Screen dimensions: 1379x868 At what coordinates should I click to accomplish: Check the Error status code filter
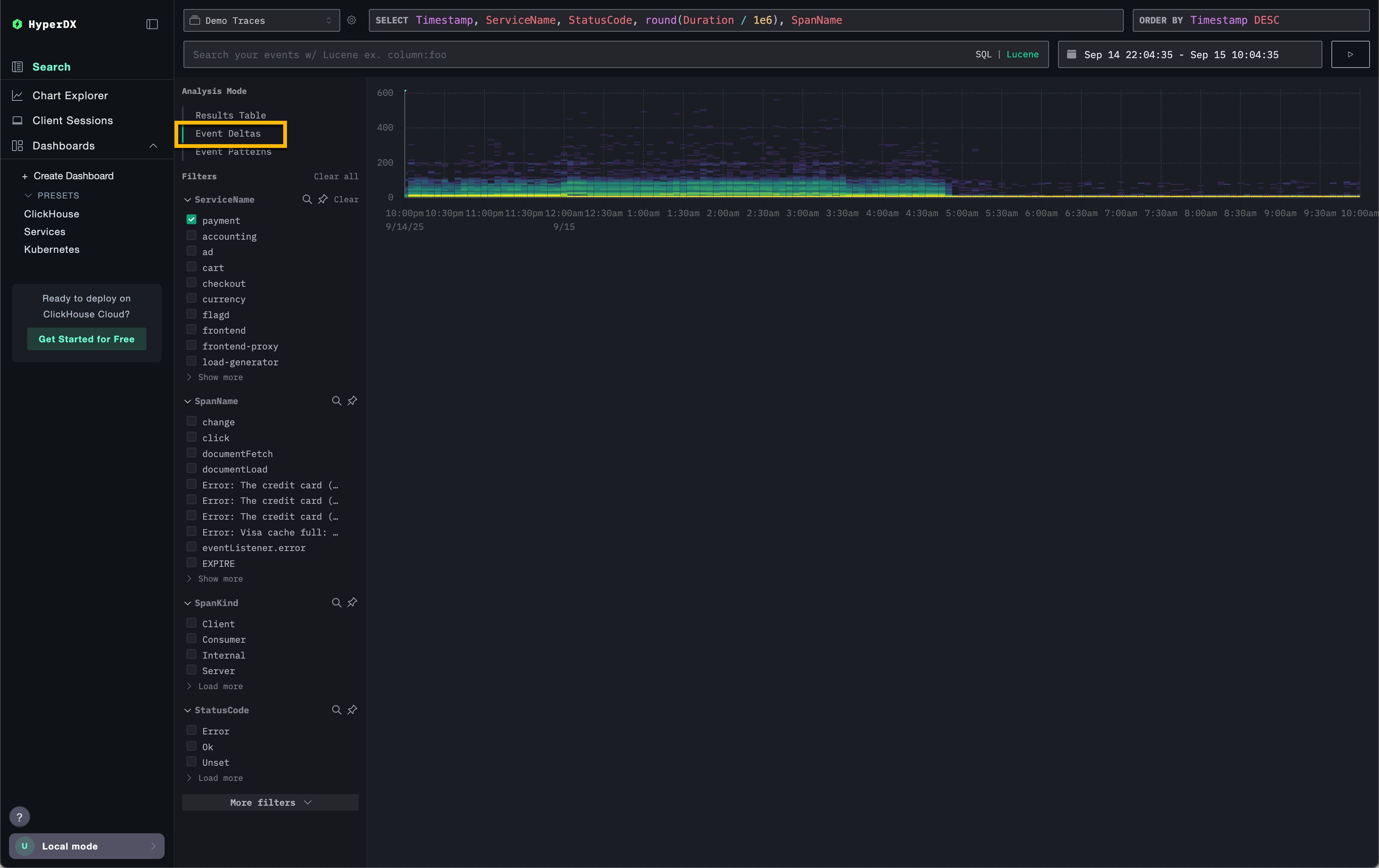(x=191, y=729)
